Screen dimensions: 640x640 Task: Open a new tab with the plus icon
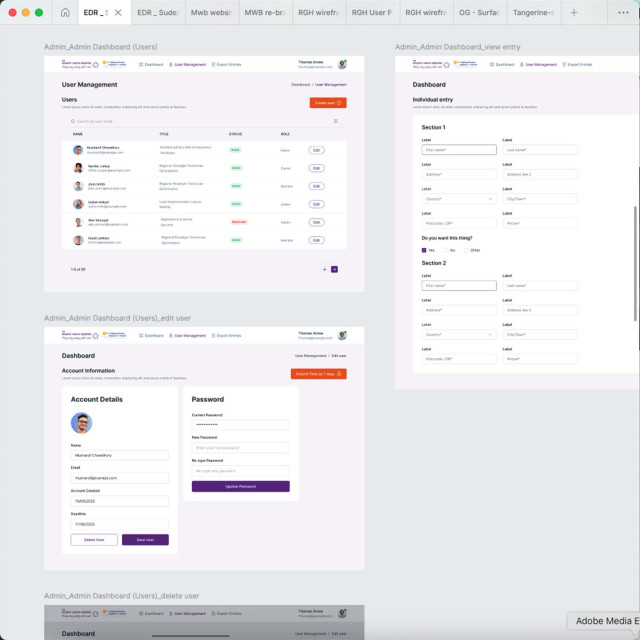tap(574, 13)
